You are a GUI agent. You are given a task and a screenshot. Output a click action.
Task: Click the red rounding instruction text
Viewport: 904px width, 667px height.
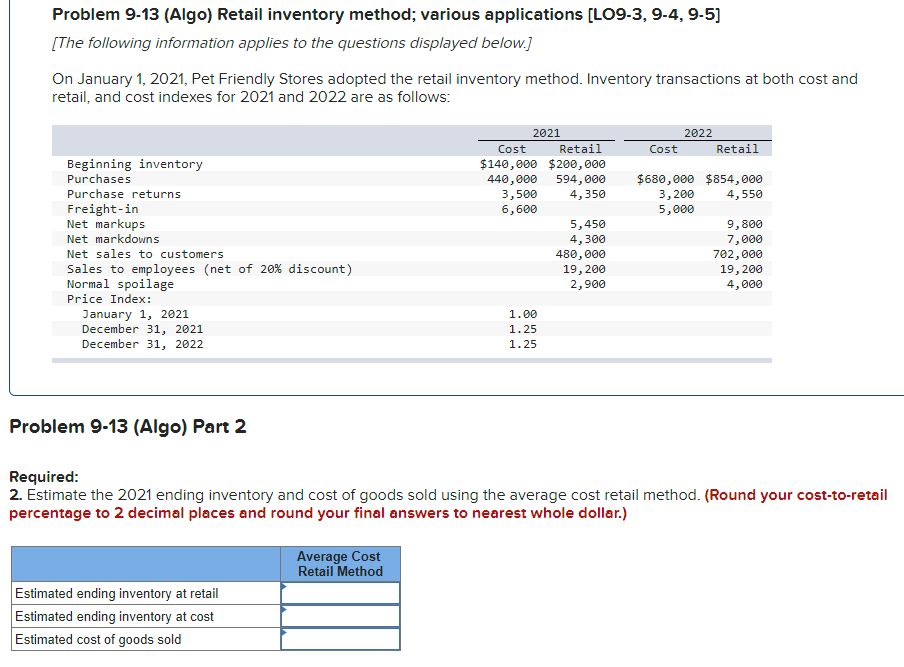(448, 504)
